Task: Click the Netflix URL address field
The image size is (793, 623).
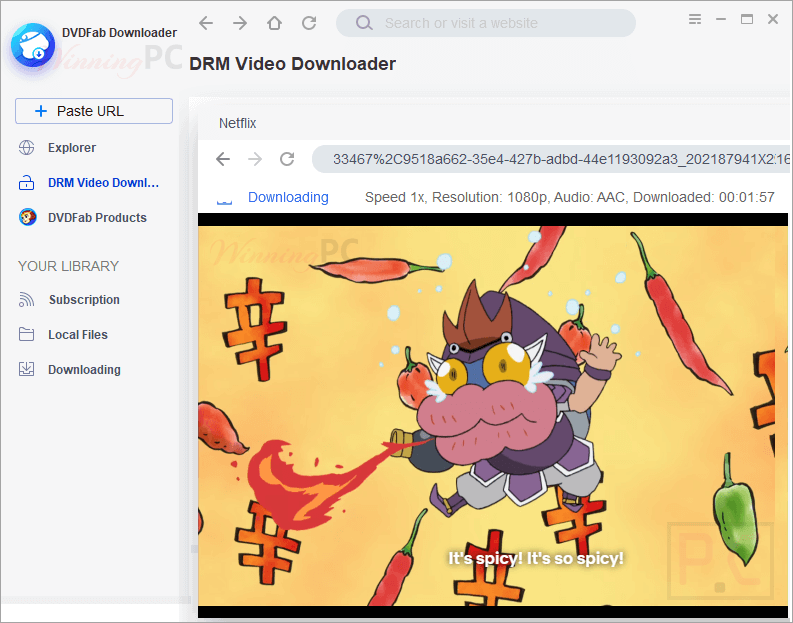Action: (551, 159)
